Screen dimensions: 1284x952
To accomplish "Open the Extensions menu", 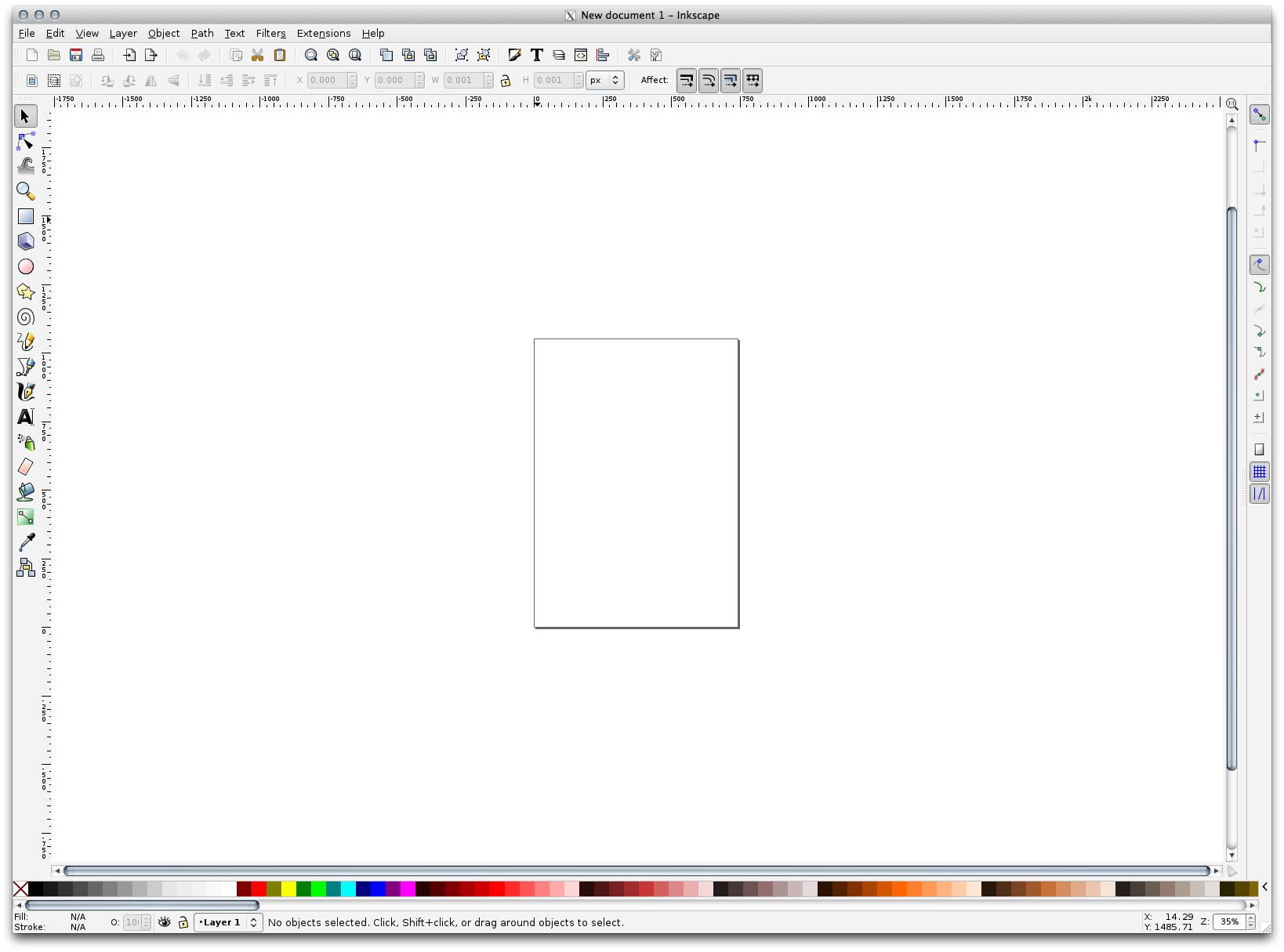I will (323, 34).
